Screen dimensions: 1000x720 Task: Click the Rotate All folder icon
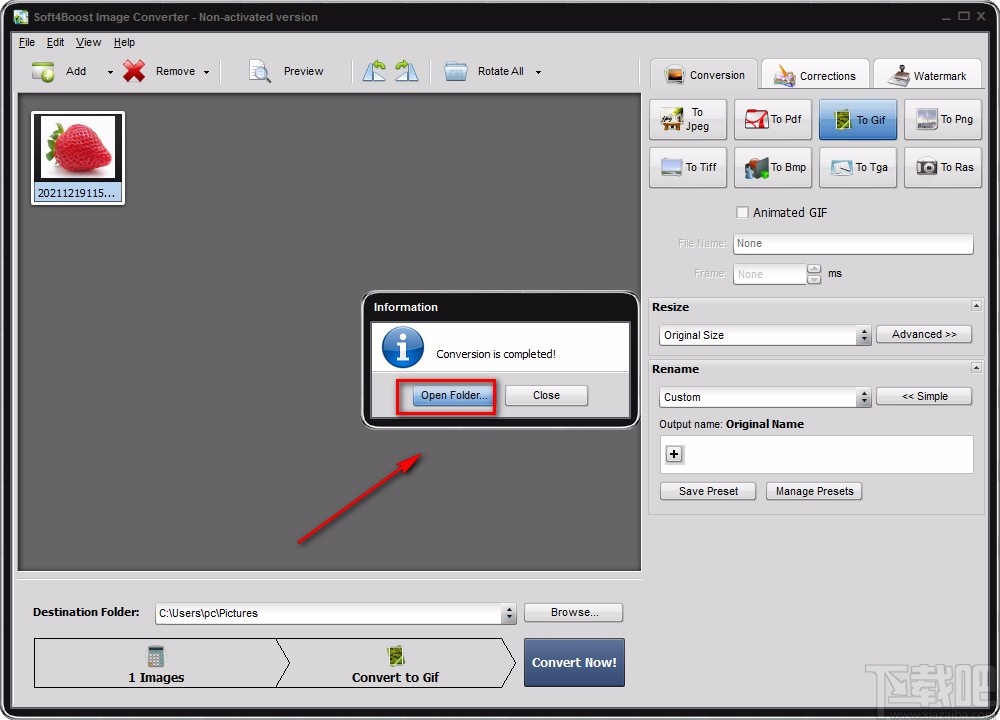pyautogui.click(x=455, y=71)
